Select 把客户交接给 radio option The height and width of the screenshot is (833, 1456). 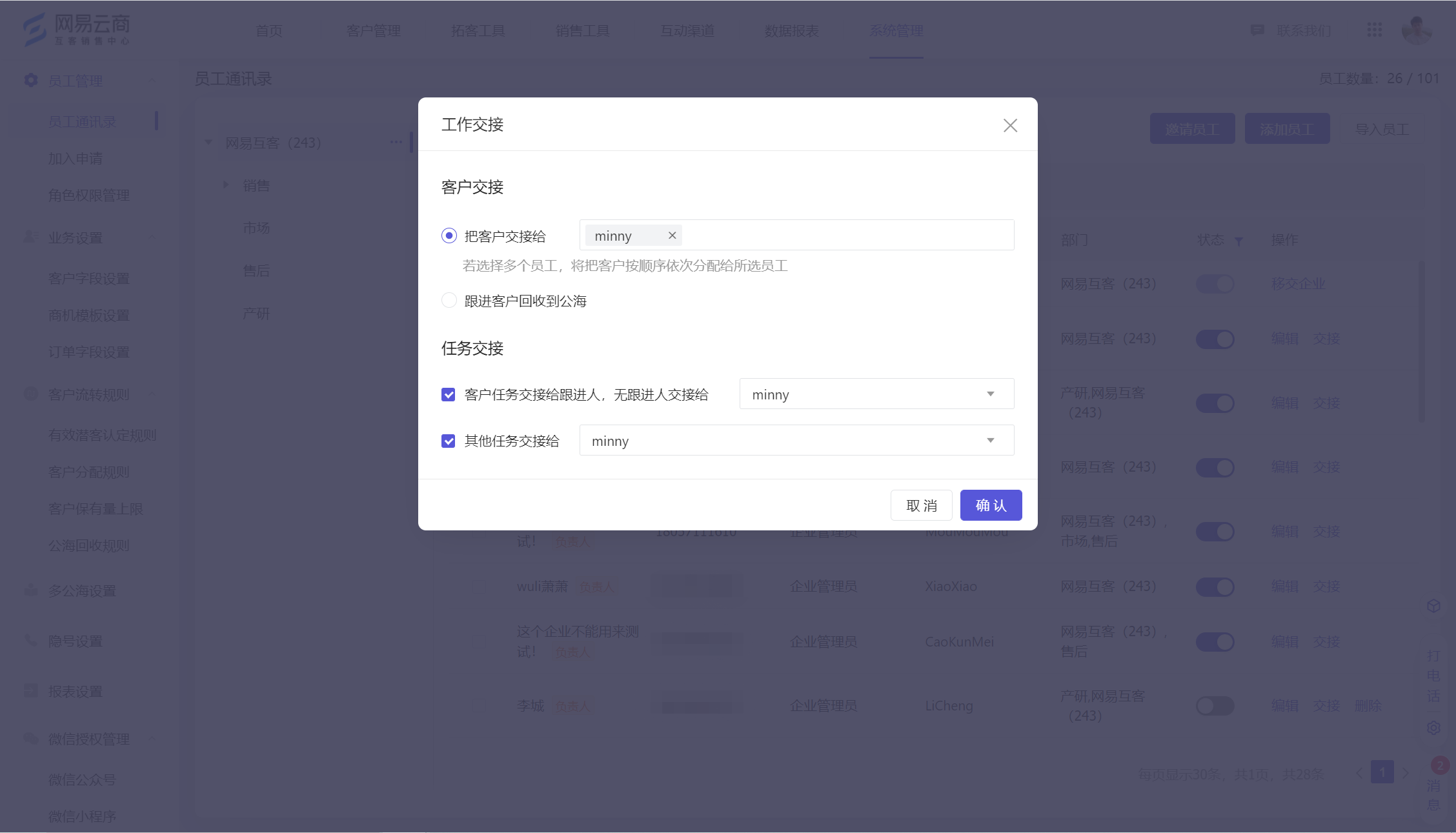pyautogui.click(x=449, y=236)
